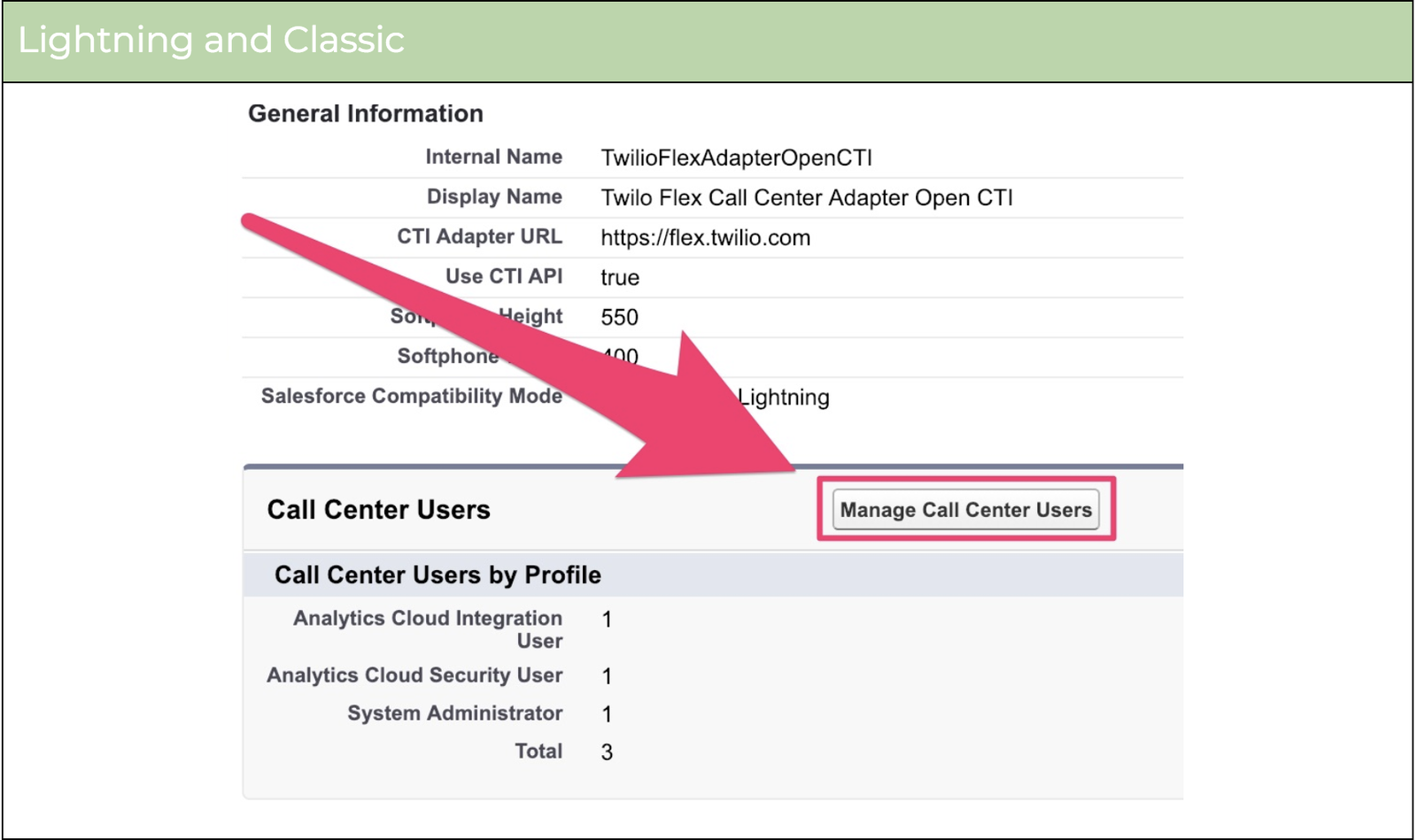Viewport: 1417px width, 840px height.
Task: Select the Internal Name value TwilioFlexAdapterOpenCTI
Action: pos(736,157)
